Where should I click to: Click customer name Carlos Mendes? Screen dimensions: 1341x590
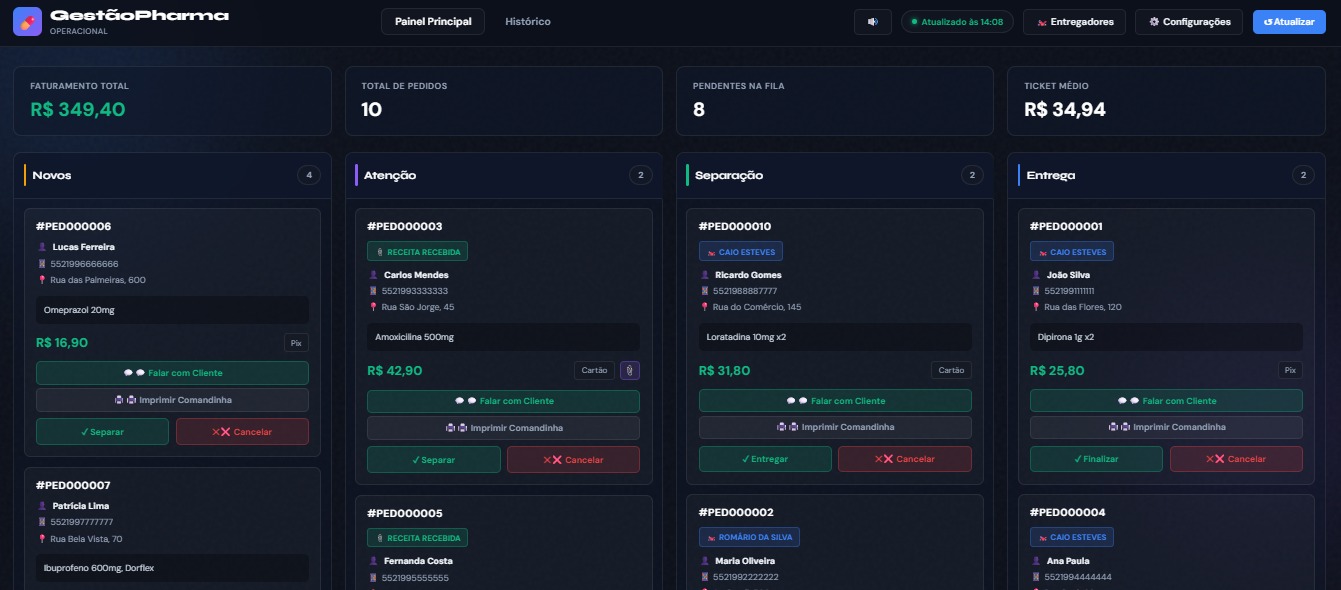pos(416,275)
